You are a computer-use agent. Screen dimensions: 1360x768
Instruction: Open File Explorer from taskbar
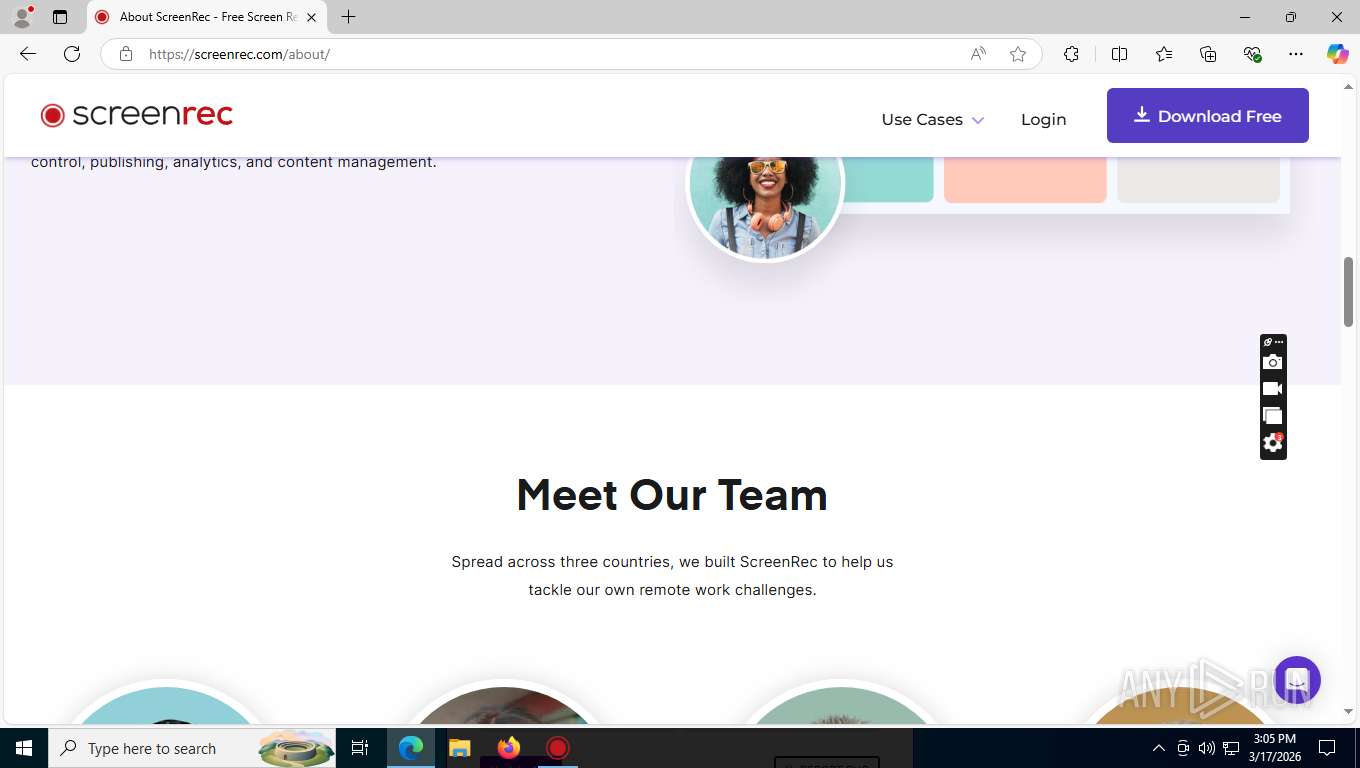pos(459,748)
